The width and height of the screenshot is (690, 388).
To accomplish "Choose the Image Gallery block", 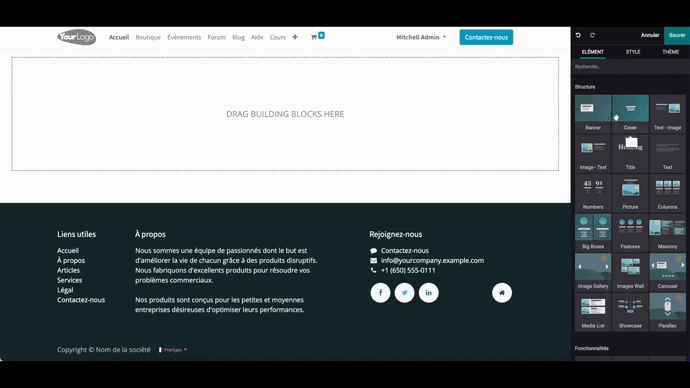I will [593, 272].
